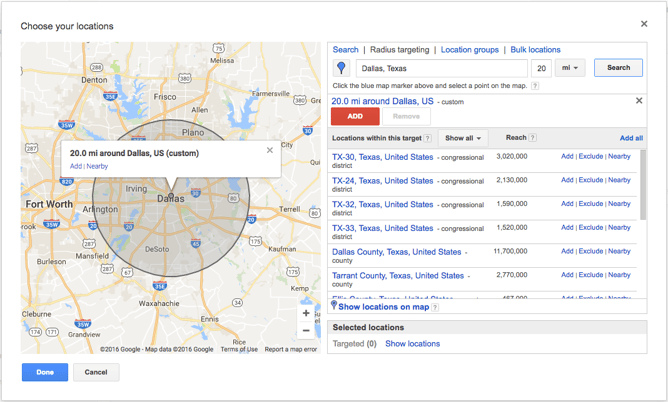Dismiss the 20.0 mi around Dallas result
668x402 pixels.
click(639, 101)
